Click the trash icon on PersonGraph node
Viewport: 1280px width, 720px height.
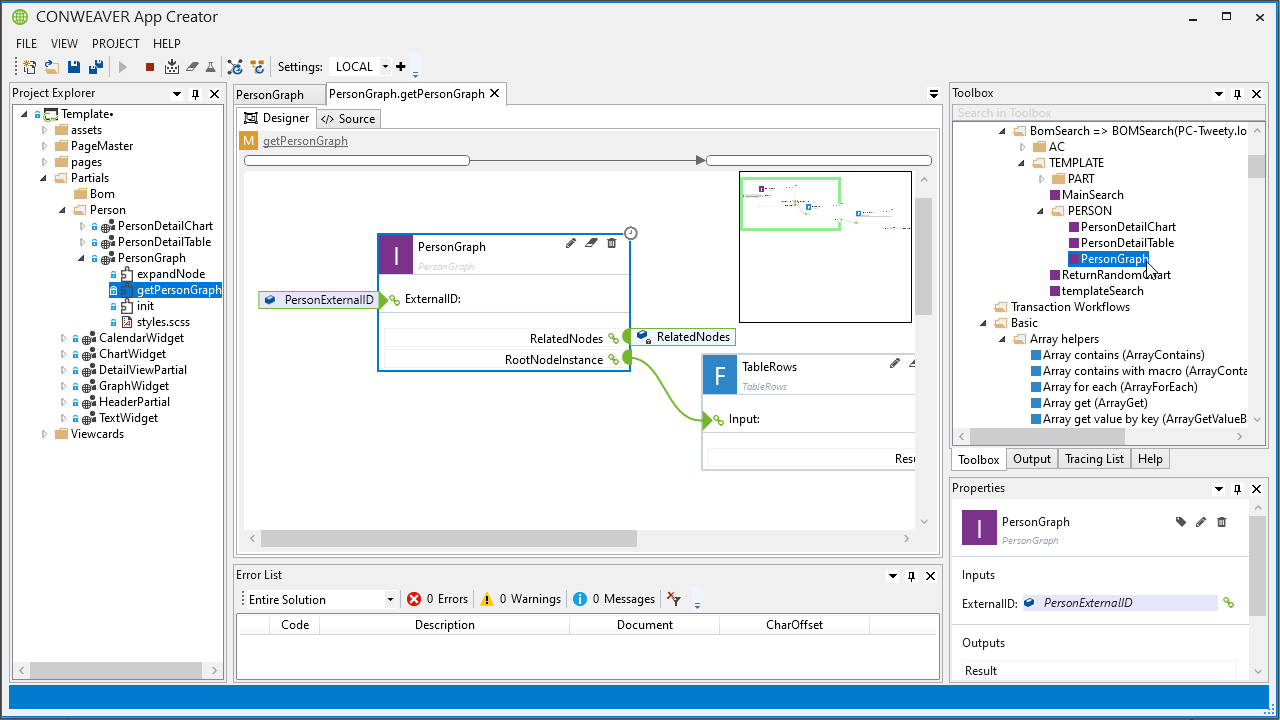(612, 243)
